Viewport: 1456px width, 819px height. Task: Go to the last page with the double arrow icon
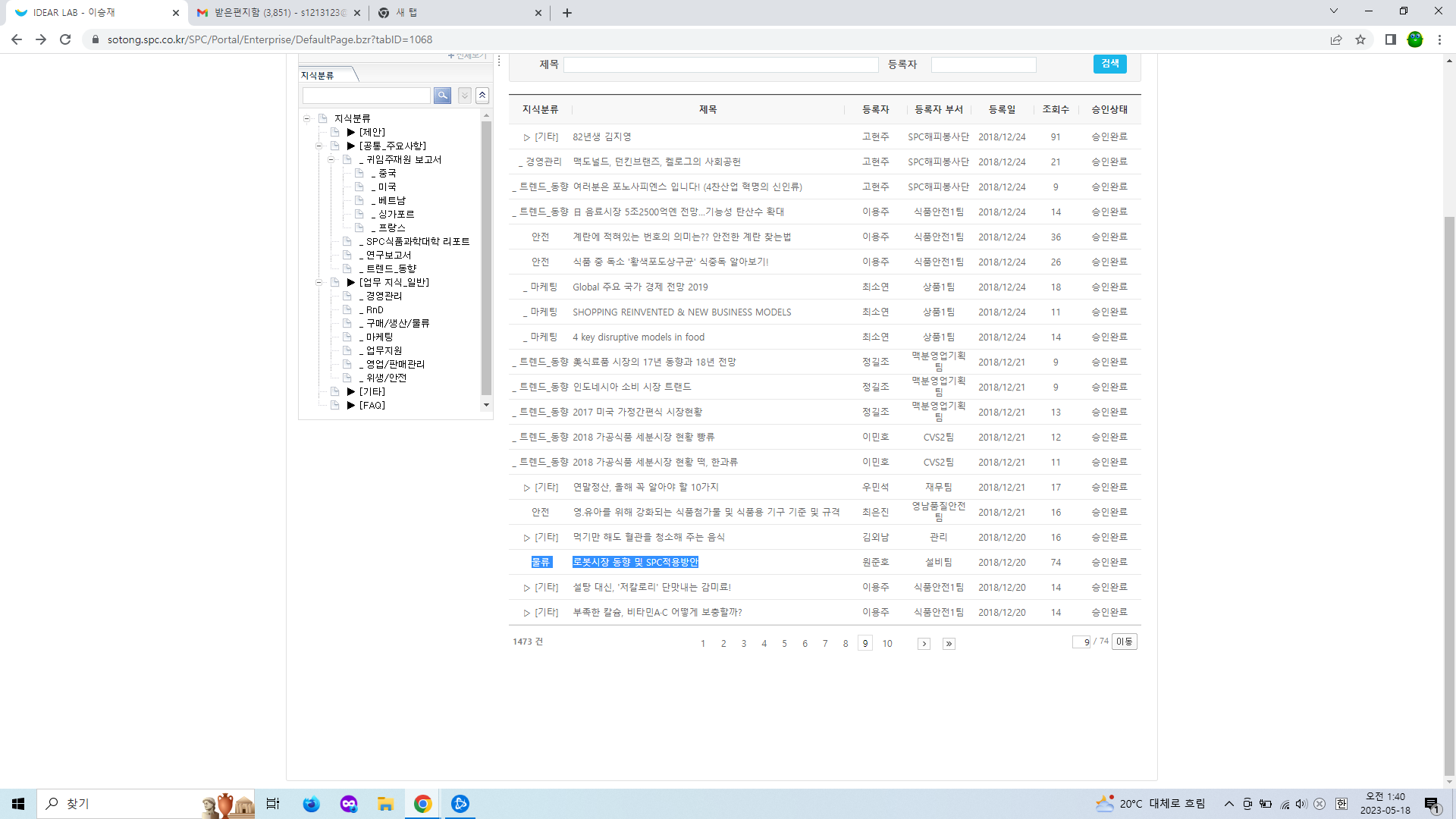(949, 644)
